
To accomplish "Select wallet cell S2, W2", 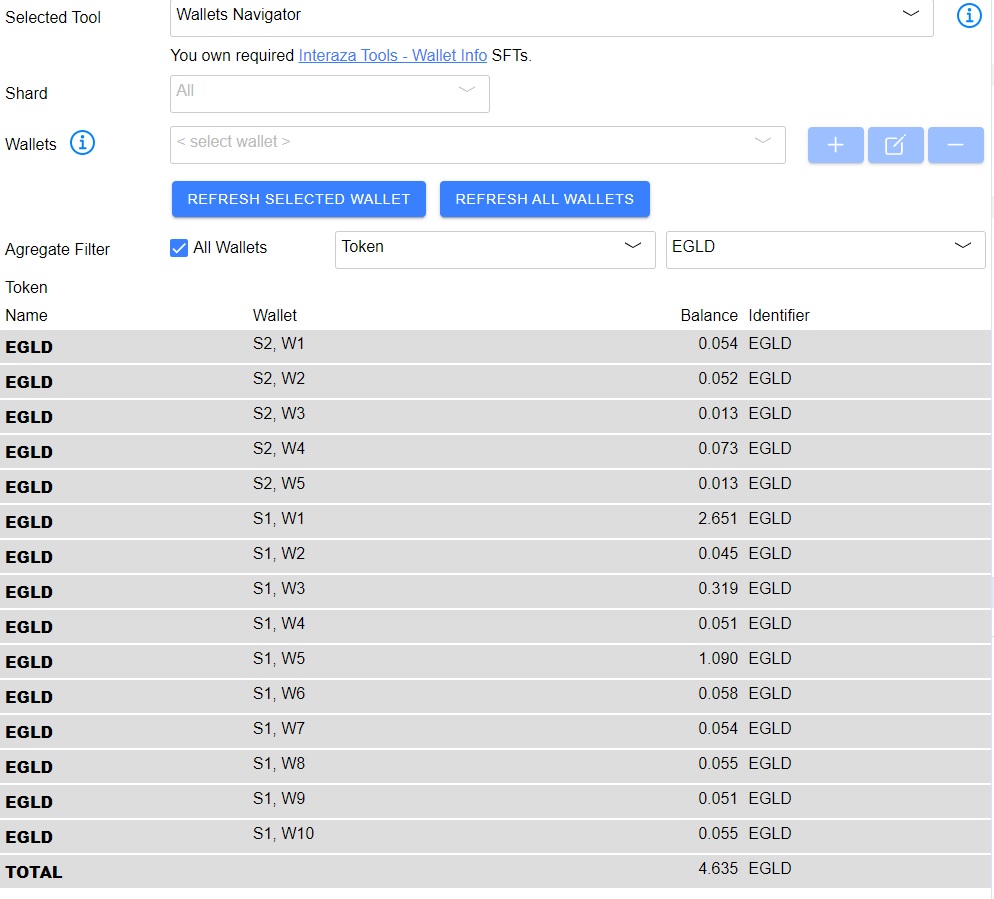I will tap(278, 378).
